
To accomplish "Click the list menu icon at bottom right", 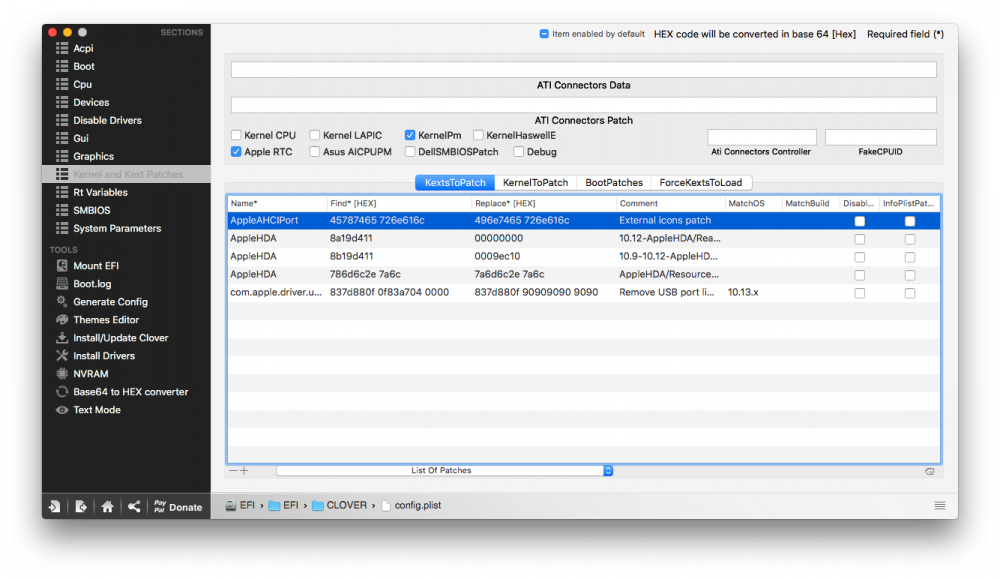I will tap(939, 506).
